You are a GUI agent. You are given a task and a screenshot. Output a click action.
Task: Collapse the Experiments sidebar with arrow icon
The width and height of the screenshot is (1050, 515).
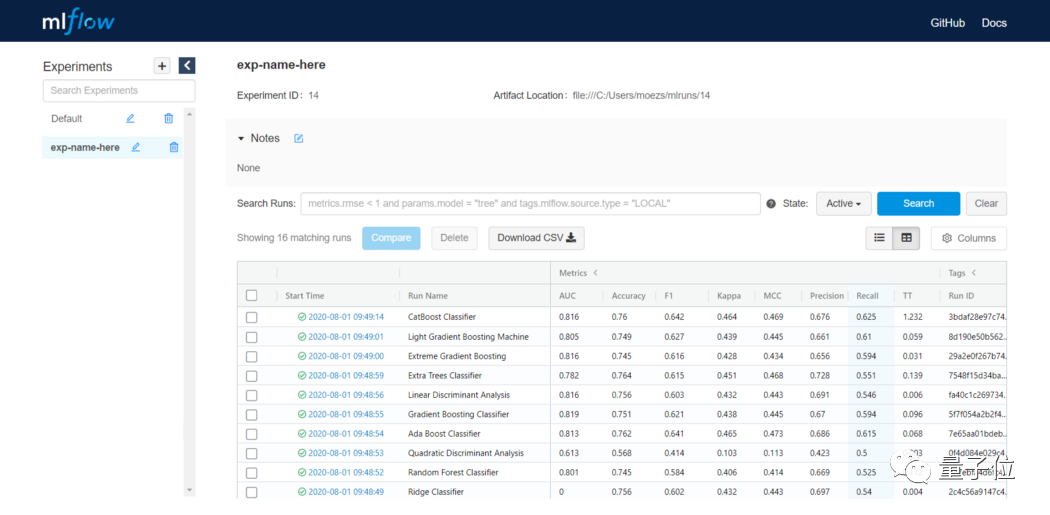tap(187, 66)
